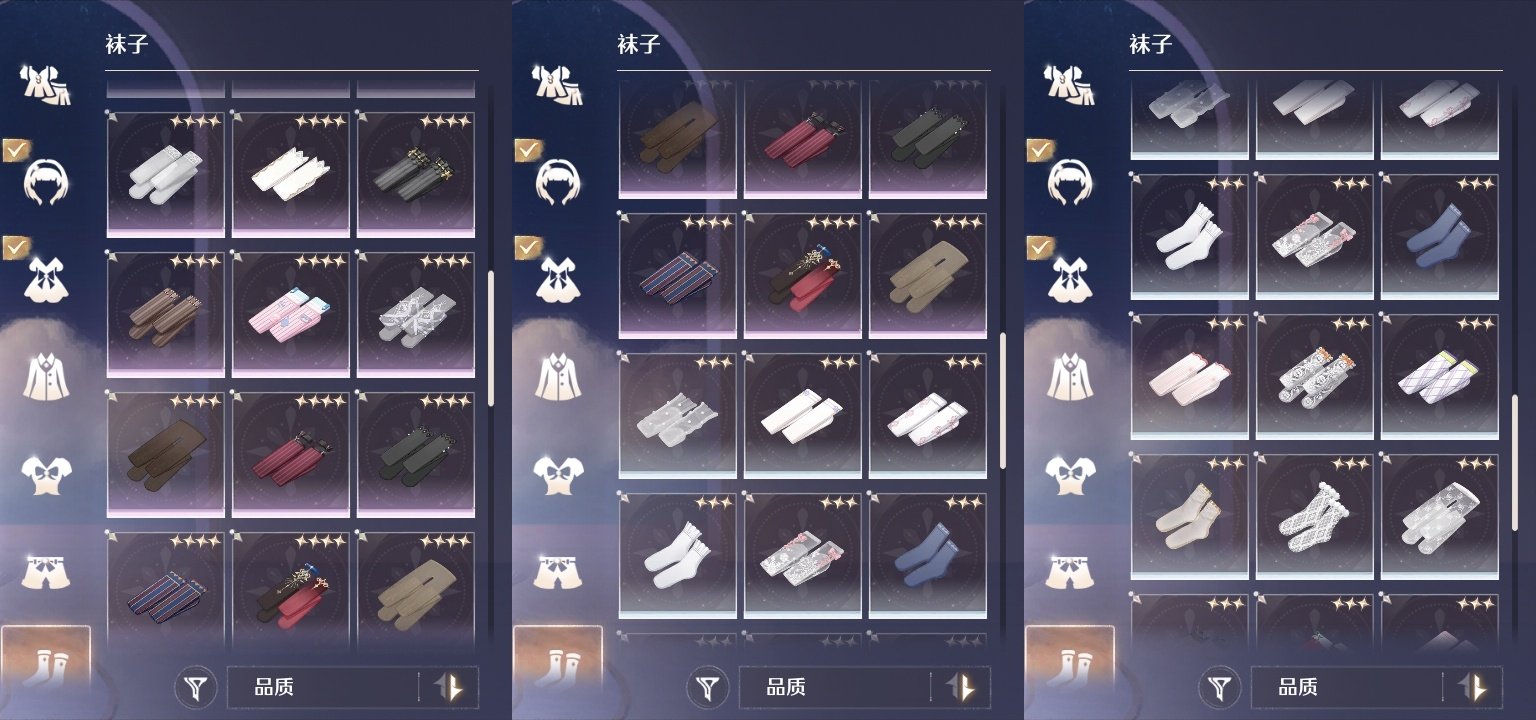The image size is (1536, 720).
Task: Open the full outfit icon at the top of the left sidebar
Action: tap(45, 86)
